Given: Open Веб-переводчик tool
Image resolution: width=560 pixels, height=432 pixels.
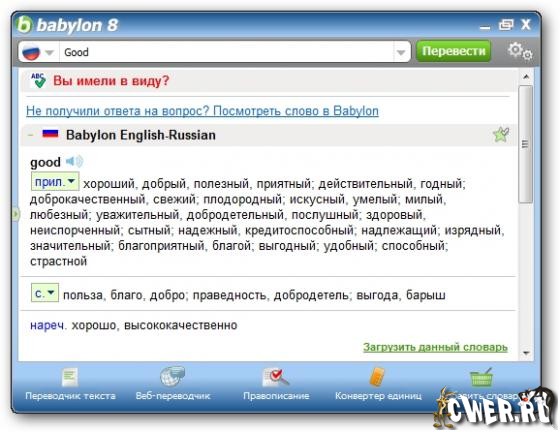Looking at the screenshot, I should pyautogui.click(x=172, y=384).
